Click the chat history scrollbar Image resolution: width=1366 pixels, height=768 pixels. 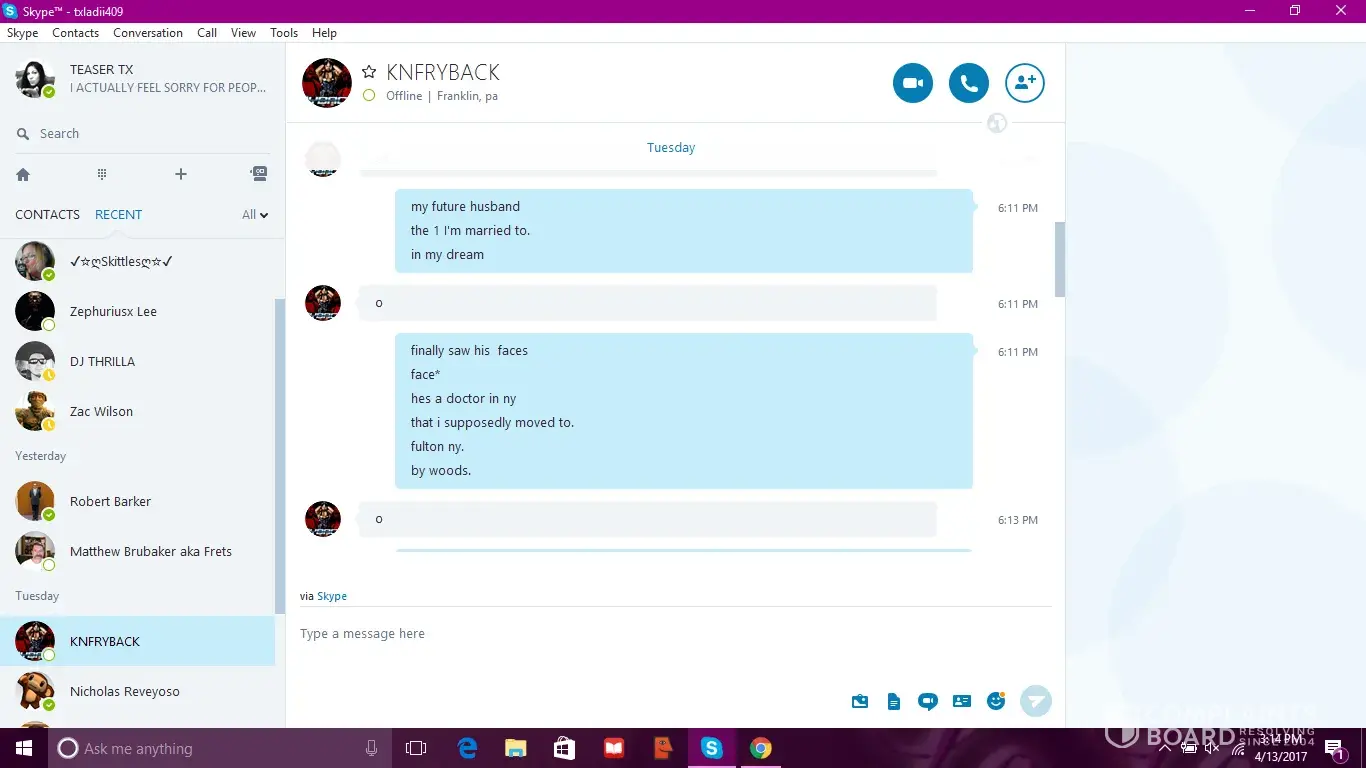click(x=1060, y=259)
